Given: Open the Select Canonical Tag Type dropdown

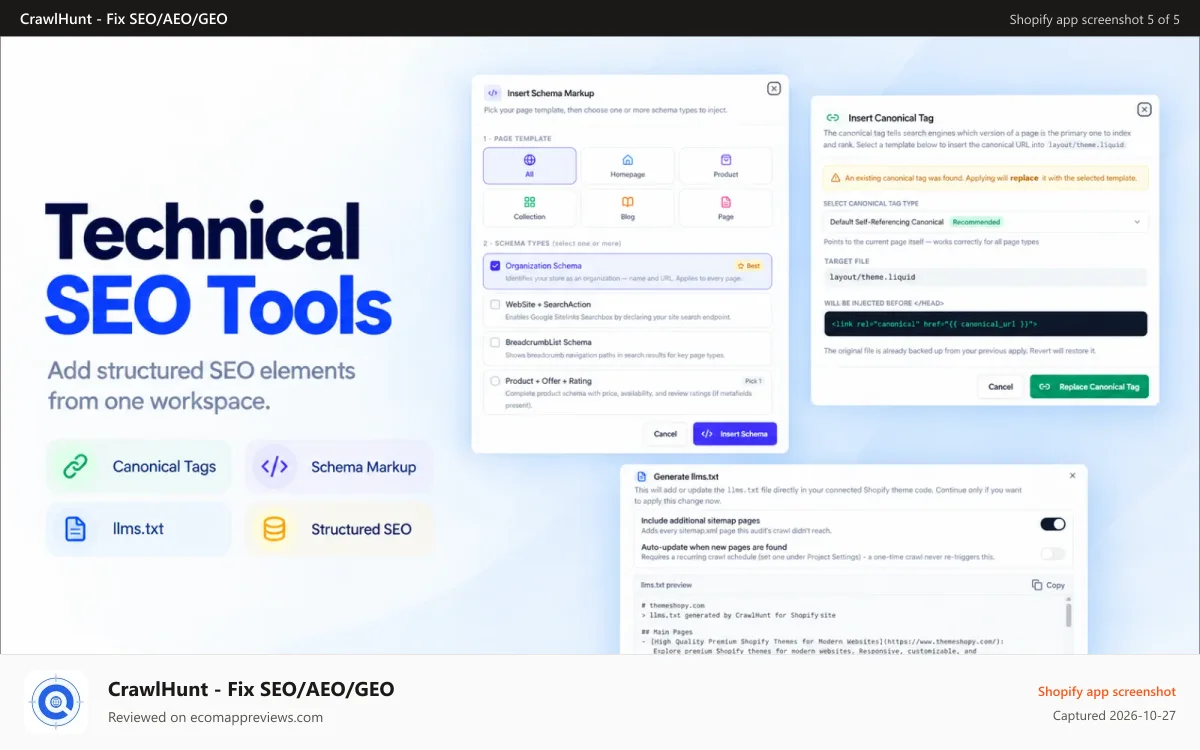Looking at the screenshot, I should [x=986, y=222].
